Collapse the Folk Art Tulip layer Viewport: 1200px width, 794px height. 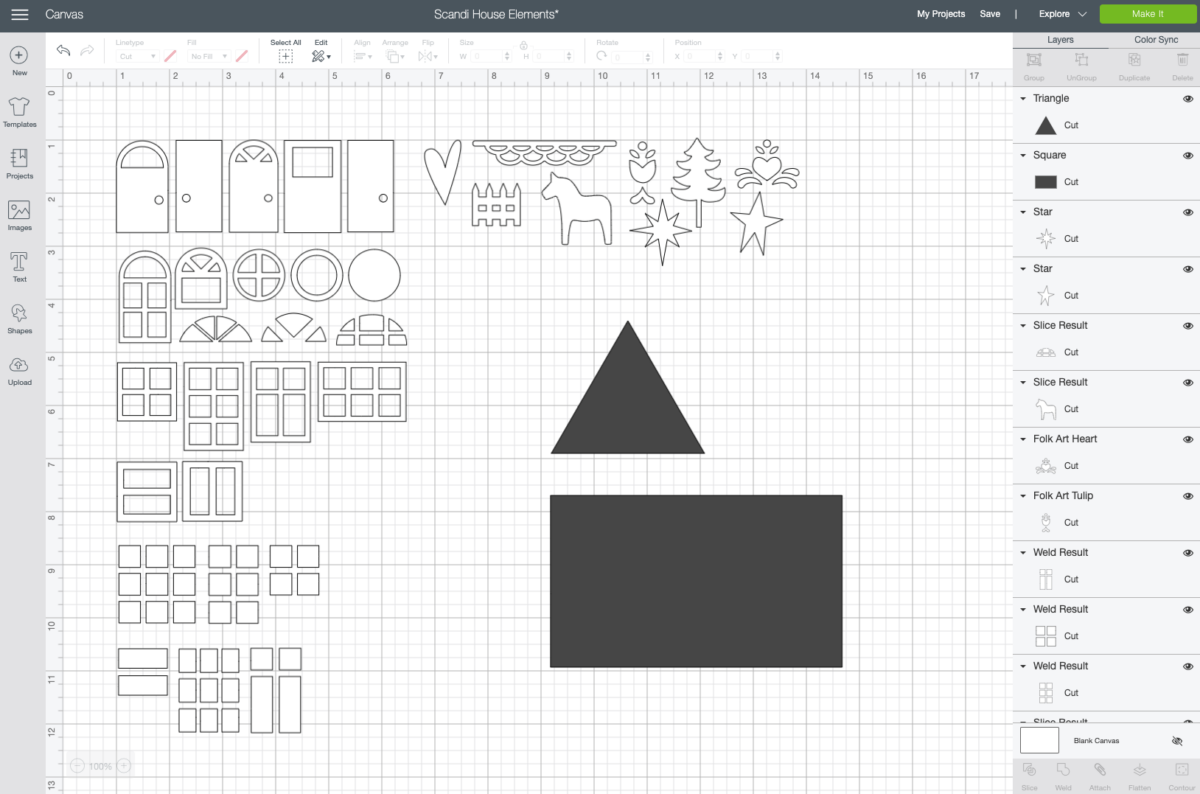point(1023,497)
